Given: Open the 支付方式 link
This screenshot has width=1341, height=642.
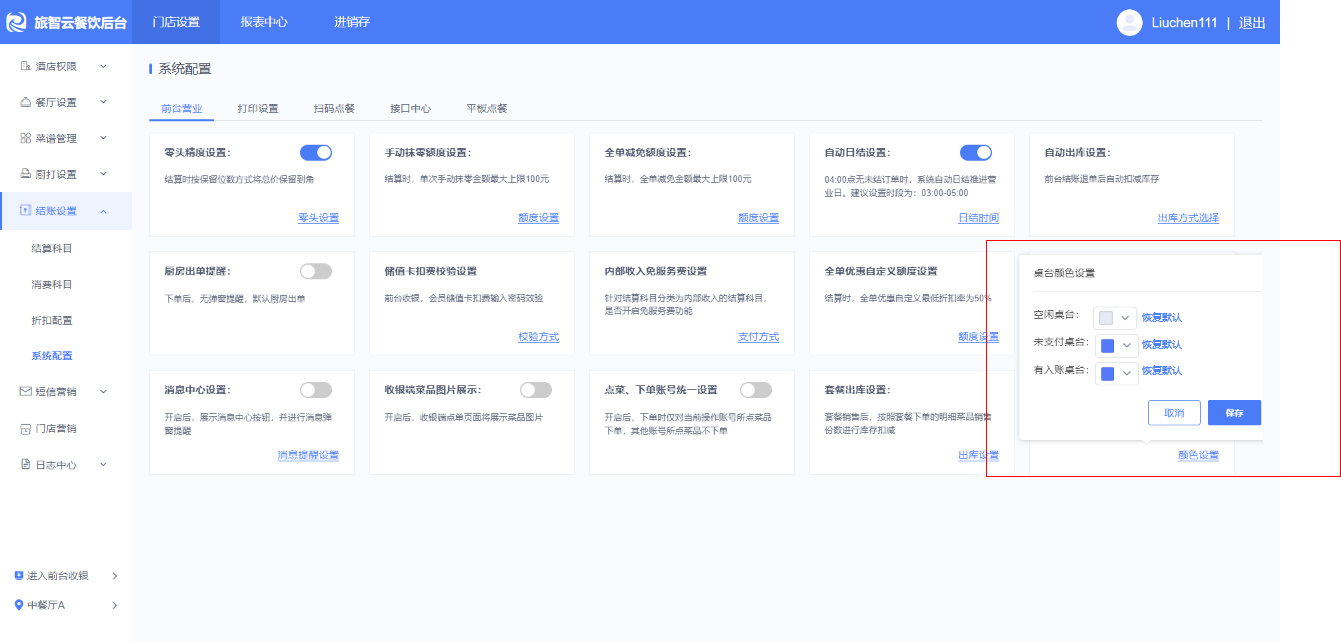Looking at the screenshot, I should [x=758, y=337].
